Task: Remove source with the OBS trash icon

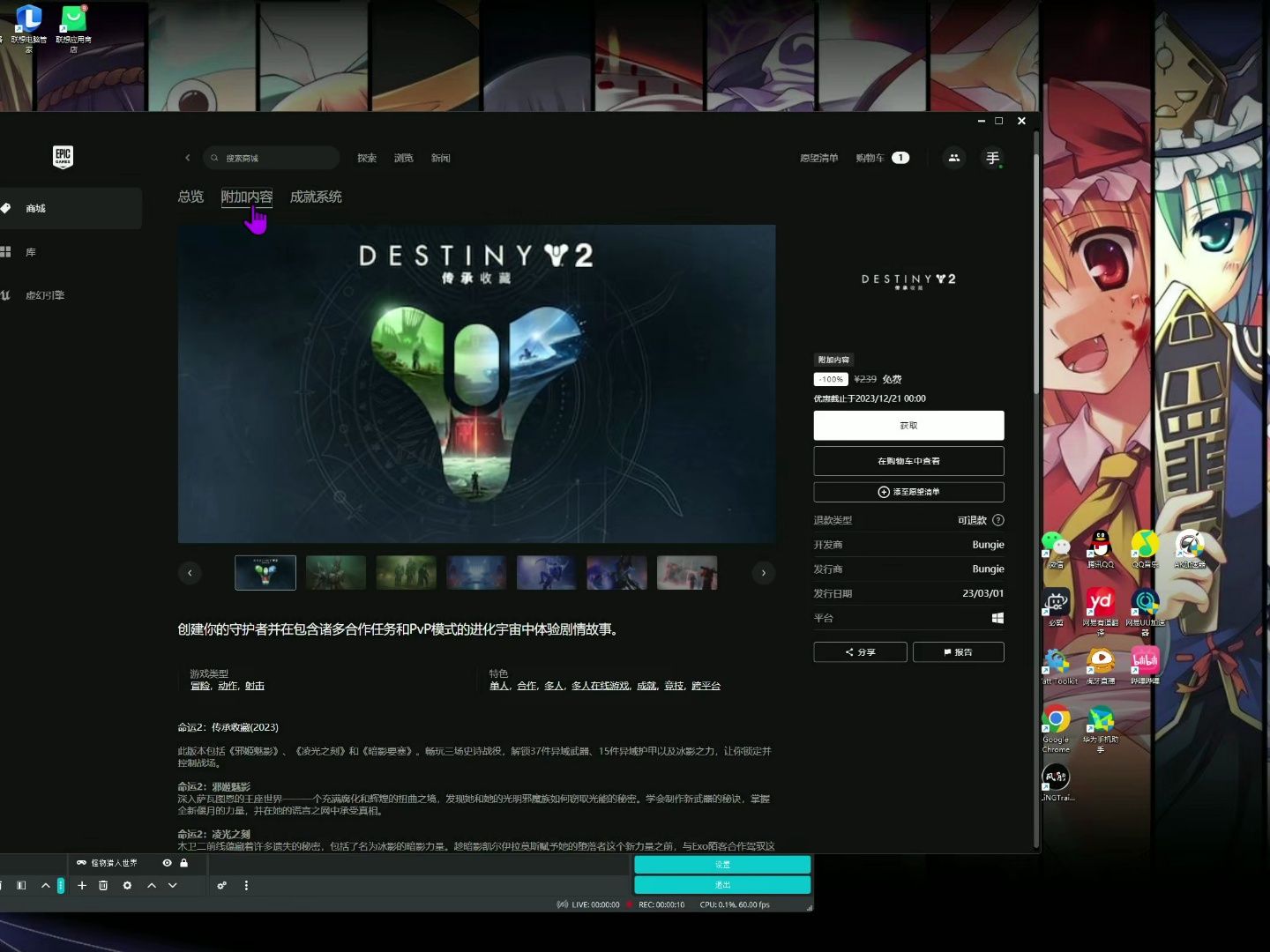Action: (103, 885)
